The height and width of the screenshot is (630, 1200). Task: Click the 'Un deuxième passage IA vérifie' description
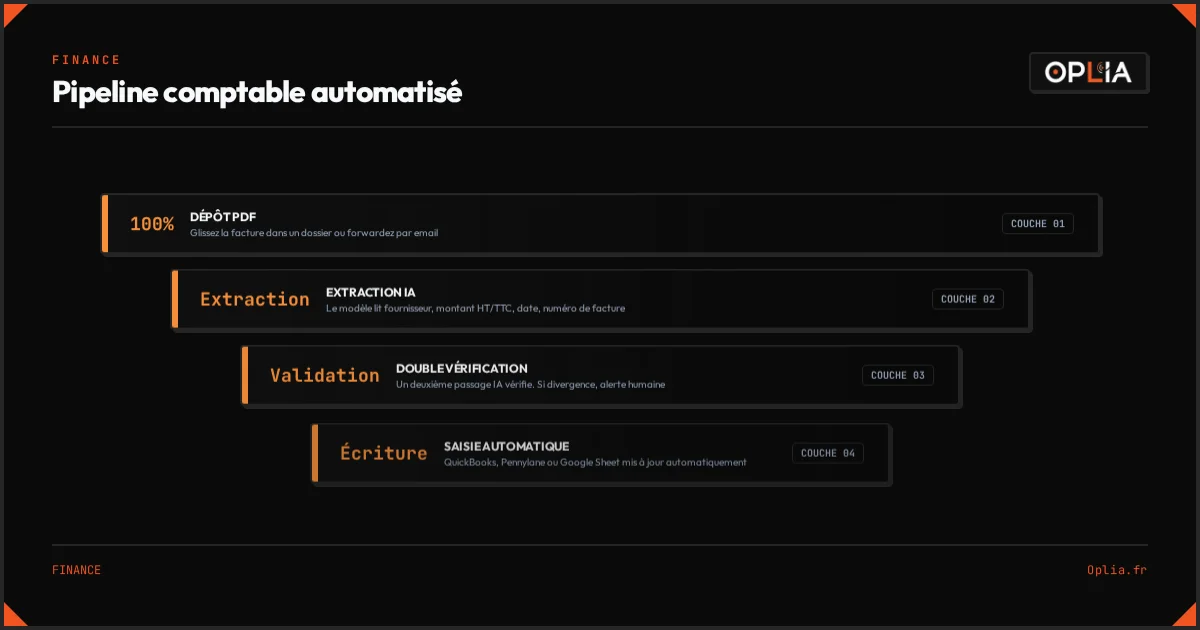(530, 385)
